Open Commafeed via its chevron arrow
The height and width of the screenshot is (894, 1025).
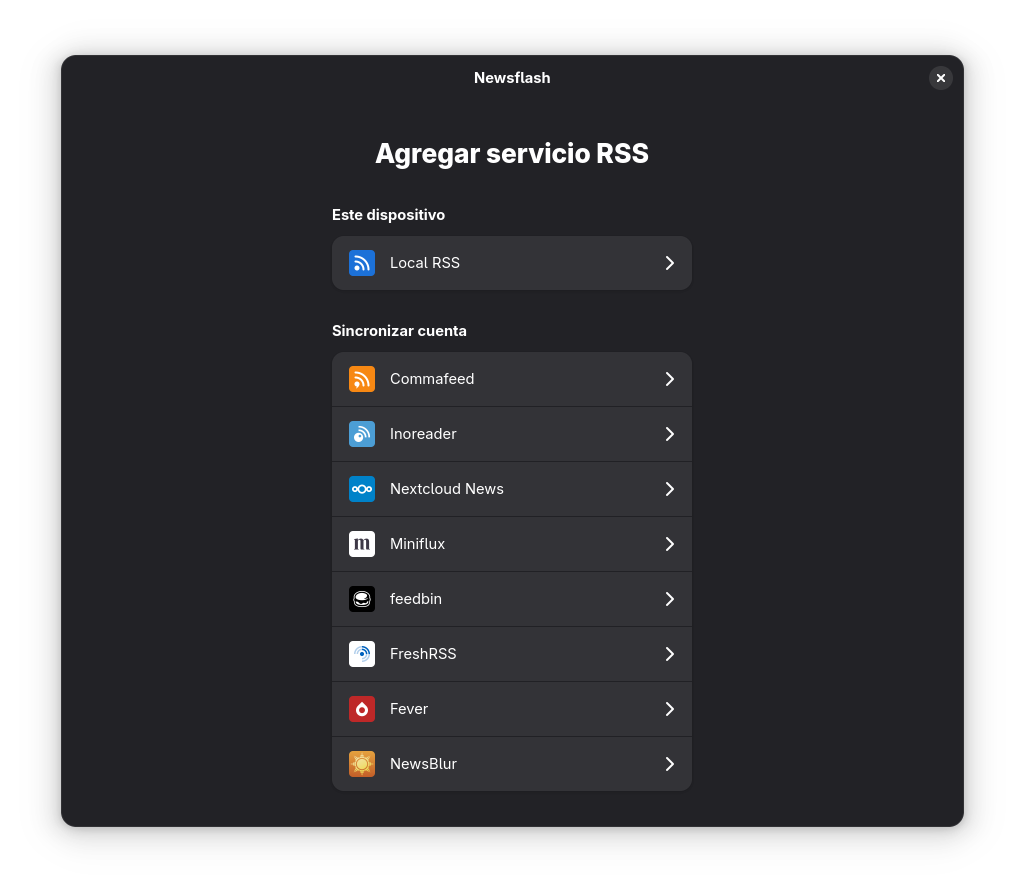[x=669, y=379]
